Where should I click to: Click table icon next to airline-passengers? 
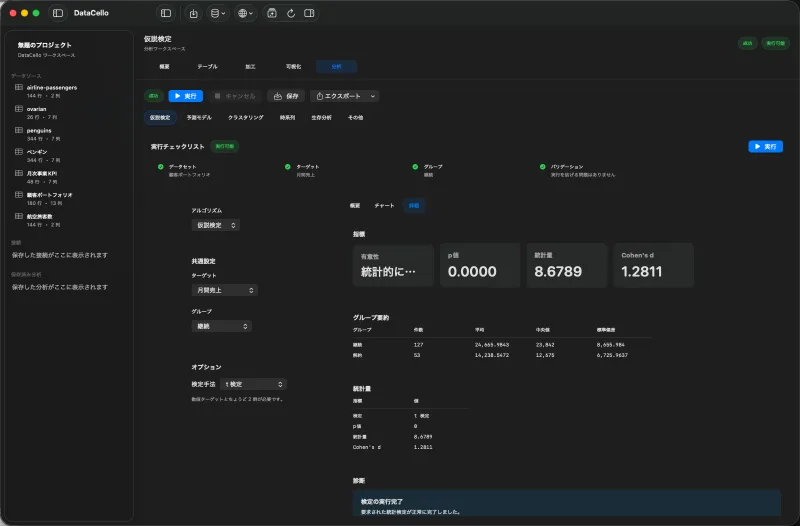pos(19,87)
